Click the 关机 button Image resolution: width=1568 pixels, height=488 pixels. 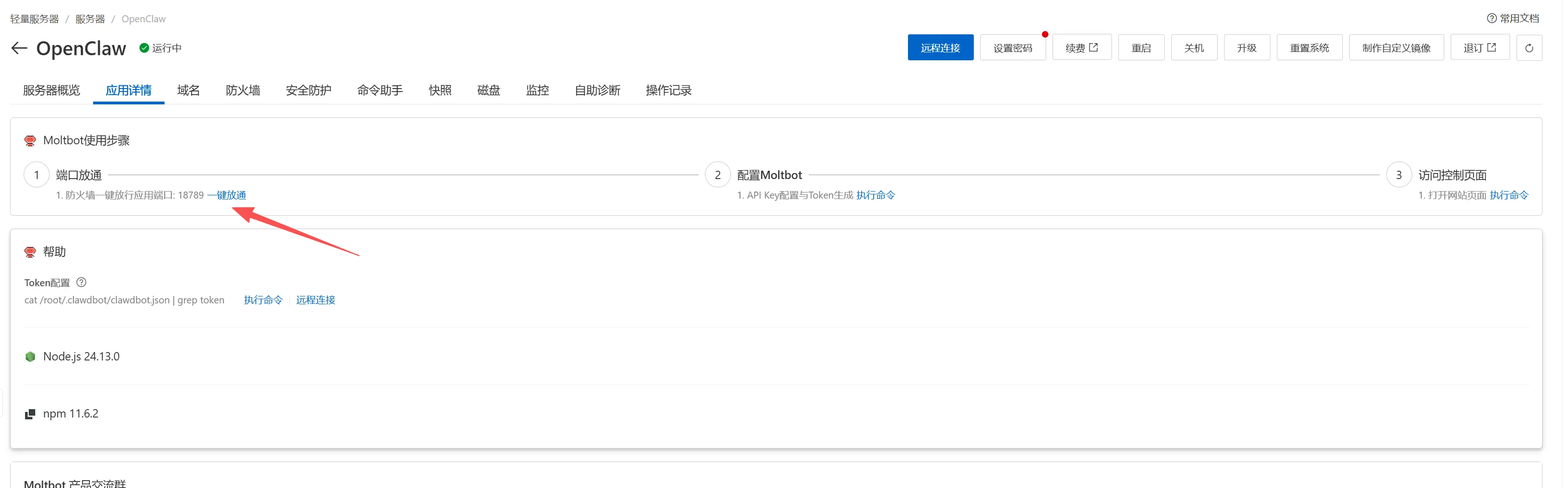pos(1193,47)
